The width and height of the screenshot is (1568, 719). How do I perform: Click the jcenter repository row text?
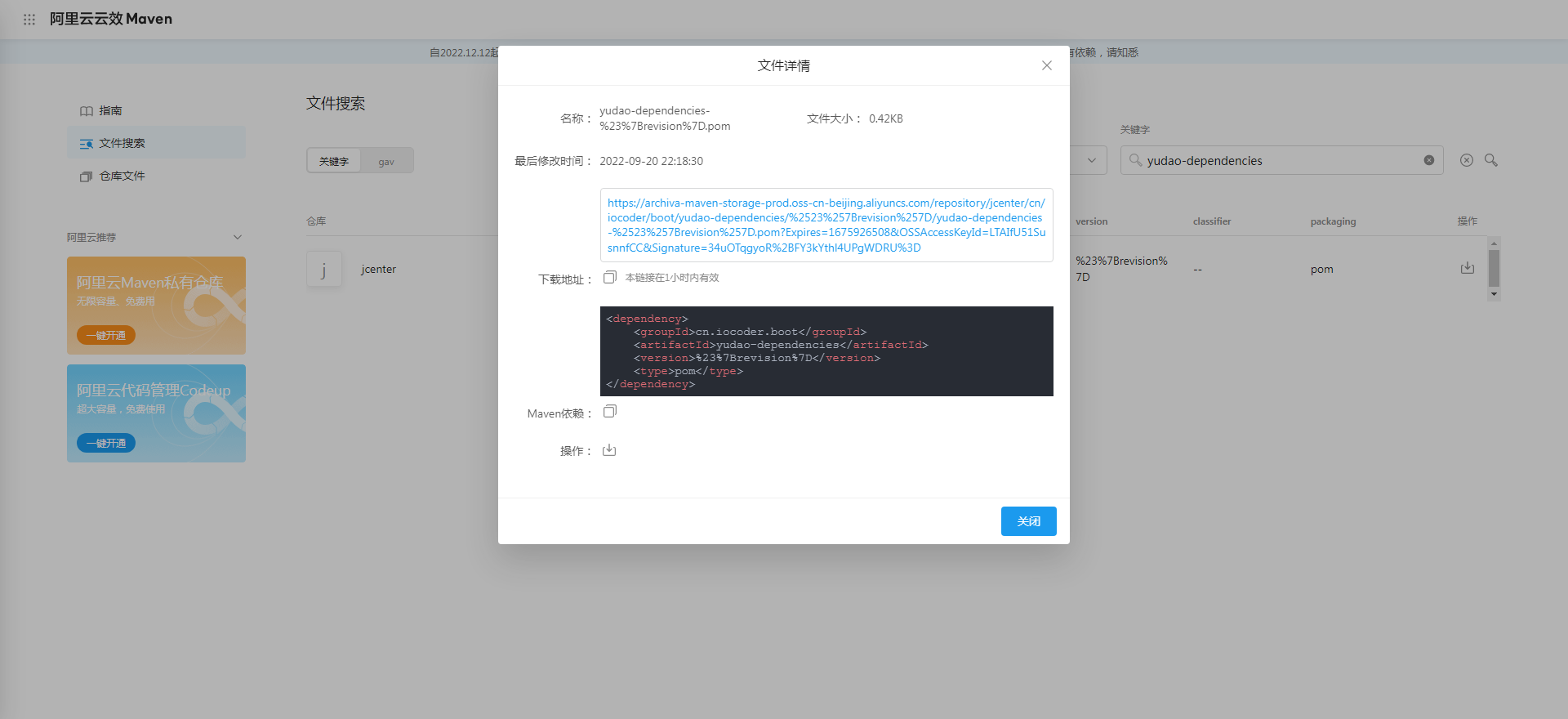[x=379, y=269]
